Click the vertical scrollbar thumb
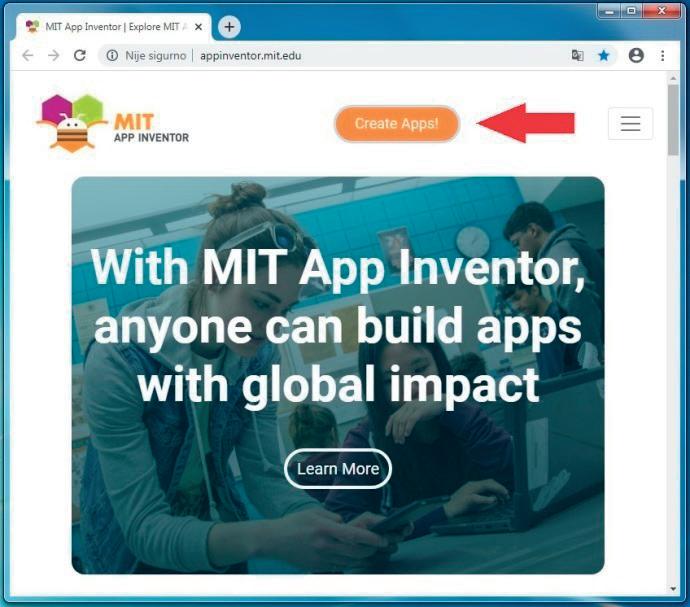This screenshot has height=607, width=690. click(x=673, y=120)
